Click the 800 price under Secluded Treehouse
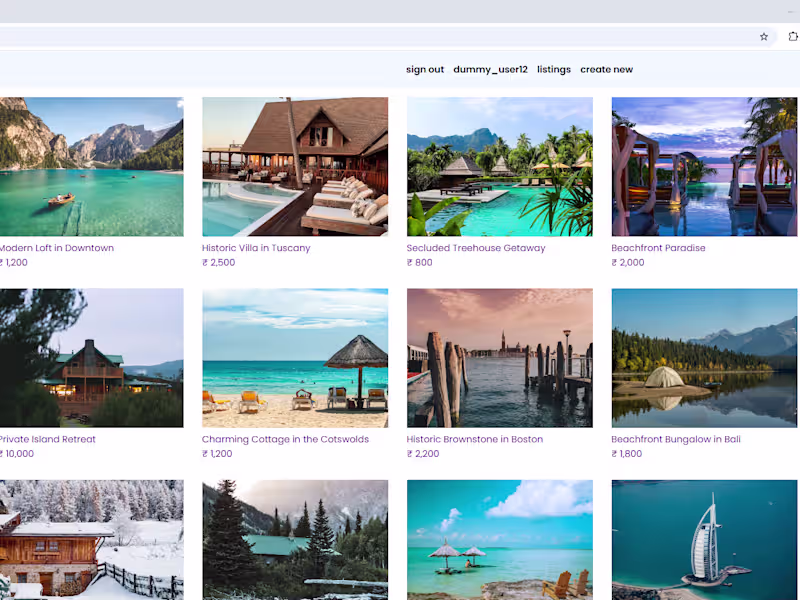This screenshot has width=800, height=600. click(419, 263)
